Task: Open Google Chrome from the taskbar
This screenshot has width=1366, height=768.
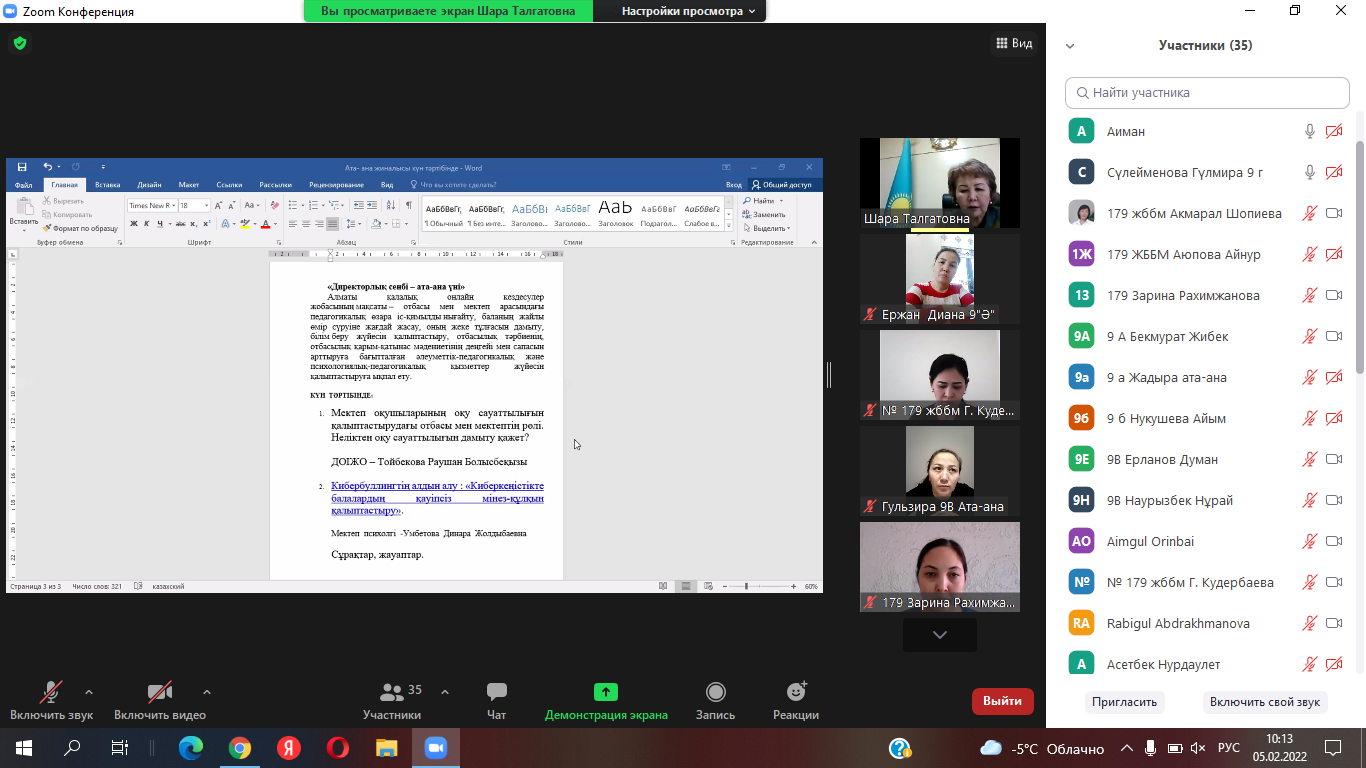Action: pos(239,748)
